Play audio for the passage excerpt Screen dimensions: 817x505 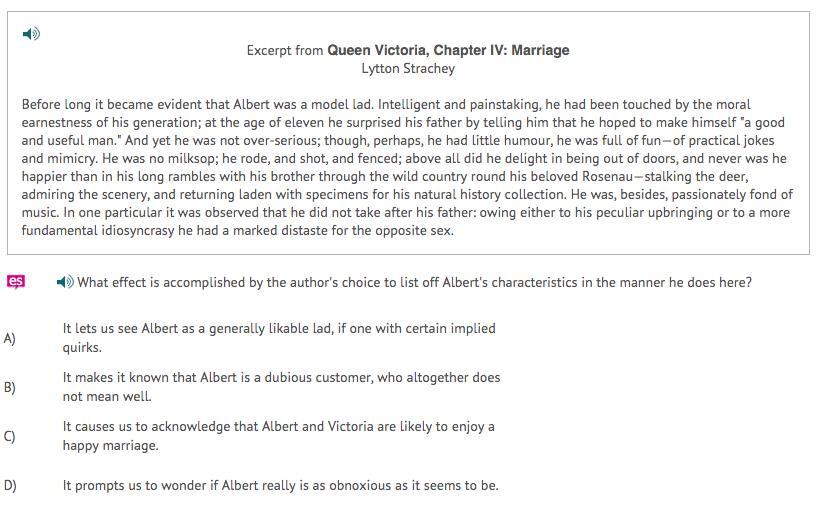[31, 34]
